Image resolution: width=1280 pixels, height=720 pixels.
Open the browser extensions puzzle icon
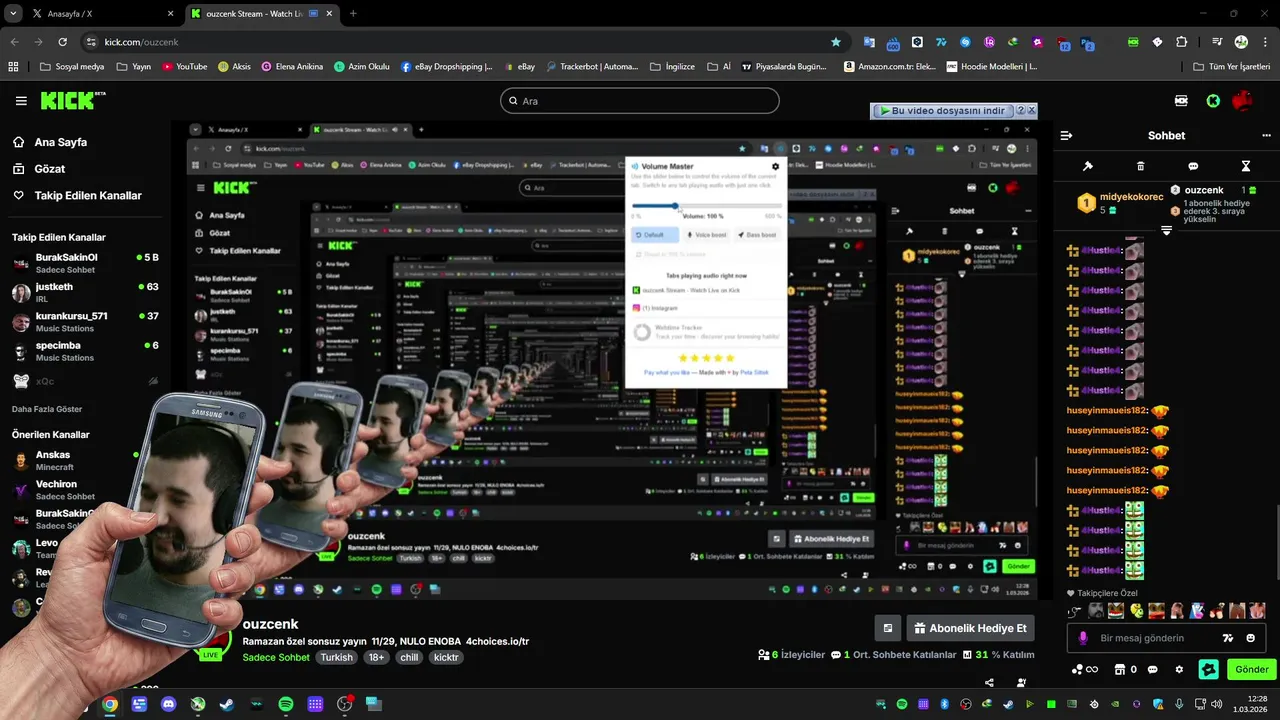tap(1182, 42)
